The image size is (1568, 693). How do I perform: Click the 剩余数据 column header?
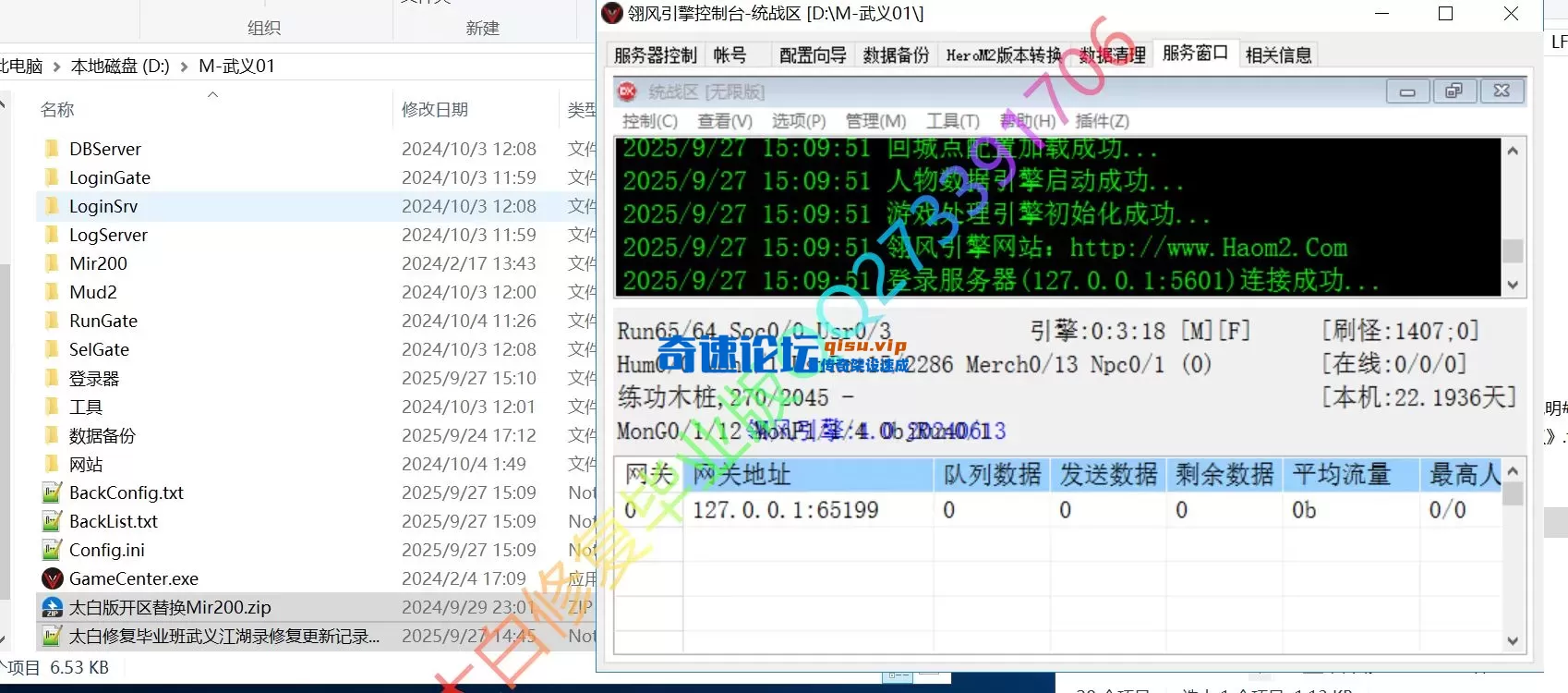coord(1224,475)
